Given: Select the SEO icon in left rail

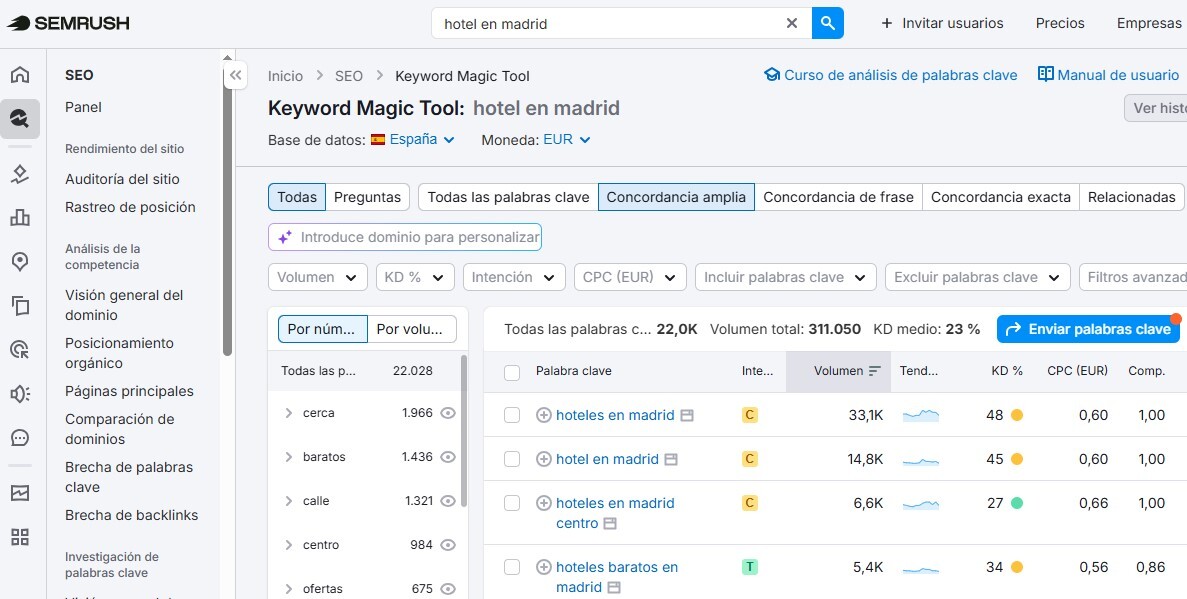Looking at the screenshot, I should click(x=20, y=118).
